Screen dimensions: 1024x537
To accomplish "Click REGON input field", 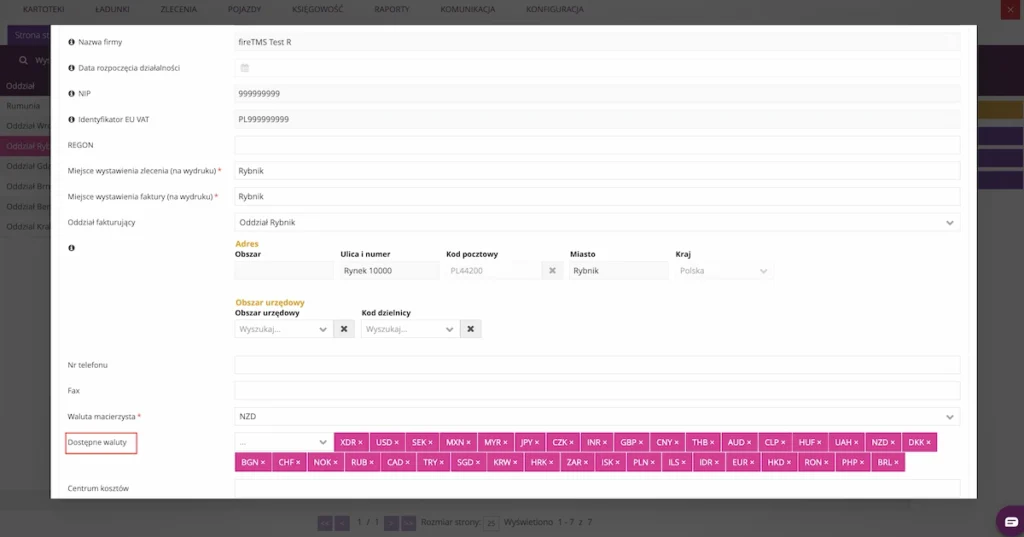I will 597,145.
